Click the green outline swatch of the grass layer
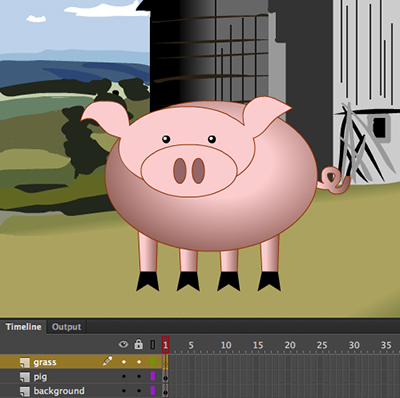This screenshot has height=398, width=400. pos(153,362)
